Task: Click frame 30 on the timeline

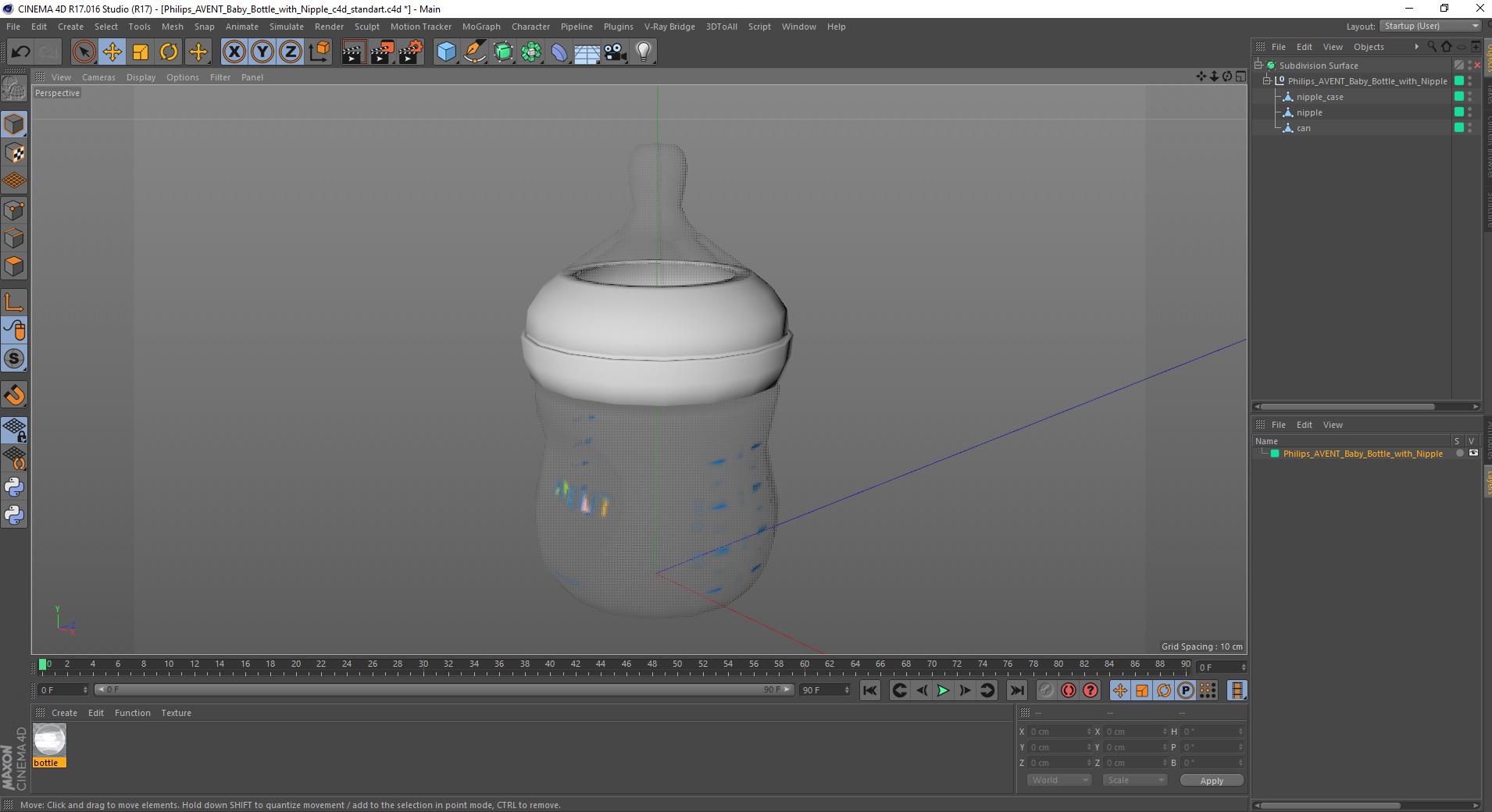Action: point(423,664)
